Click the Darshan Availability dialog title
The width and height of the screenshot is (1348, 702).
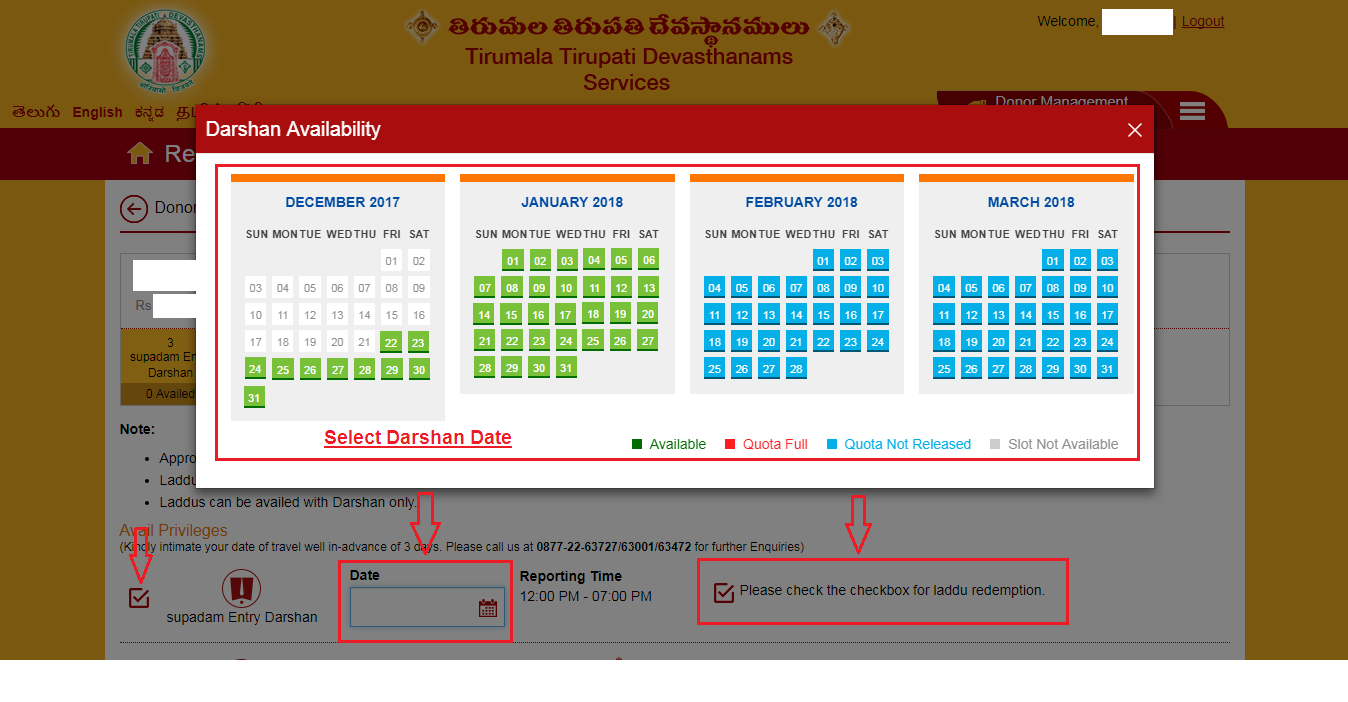[x=293, y=129]
